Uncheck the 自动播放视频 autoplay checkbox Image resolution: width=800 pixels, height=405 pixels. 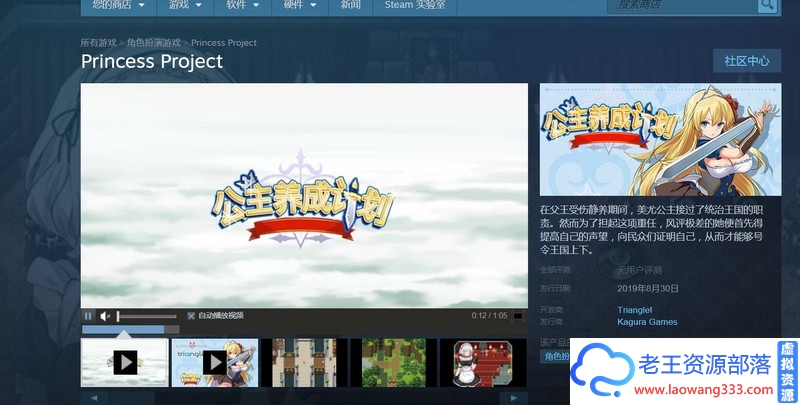pyautogui.click(x=191, y=316)
